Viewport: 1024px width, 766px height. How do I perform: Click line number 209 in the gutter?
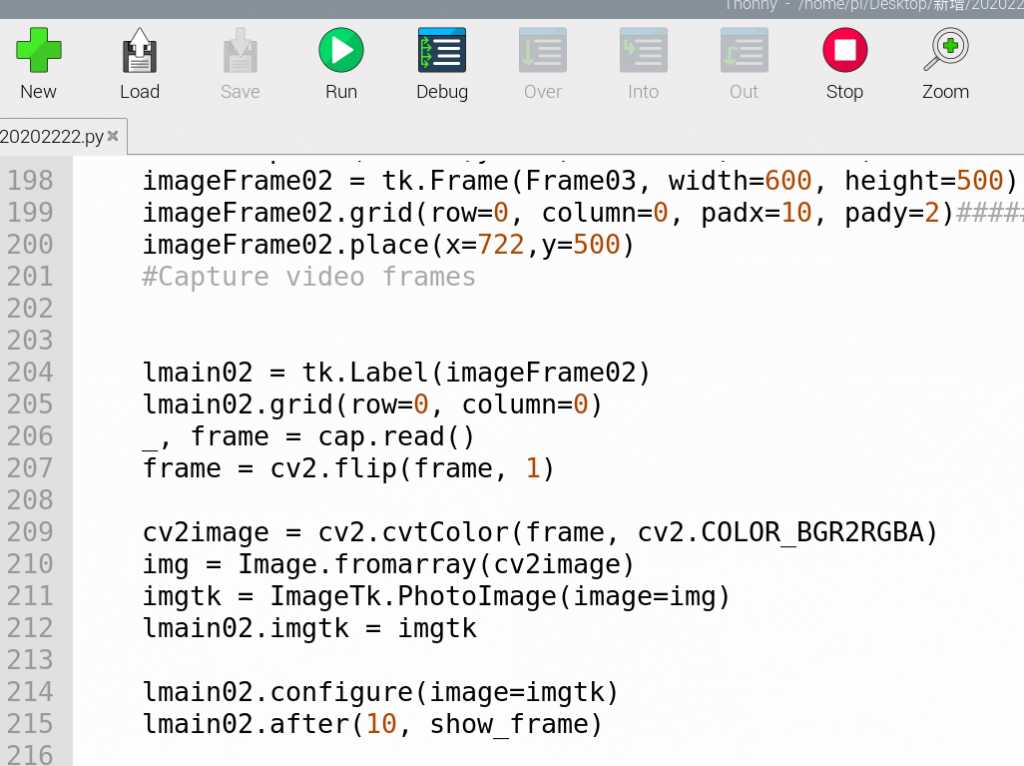pyautogui.click(x=30, y=532)
